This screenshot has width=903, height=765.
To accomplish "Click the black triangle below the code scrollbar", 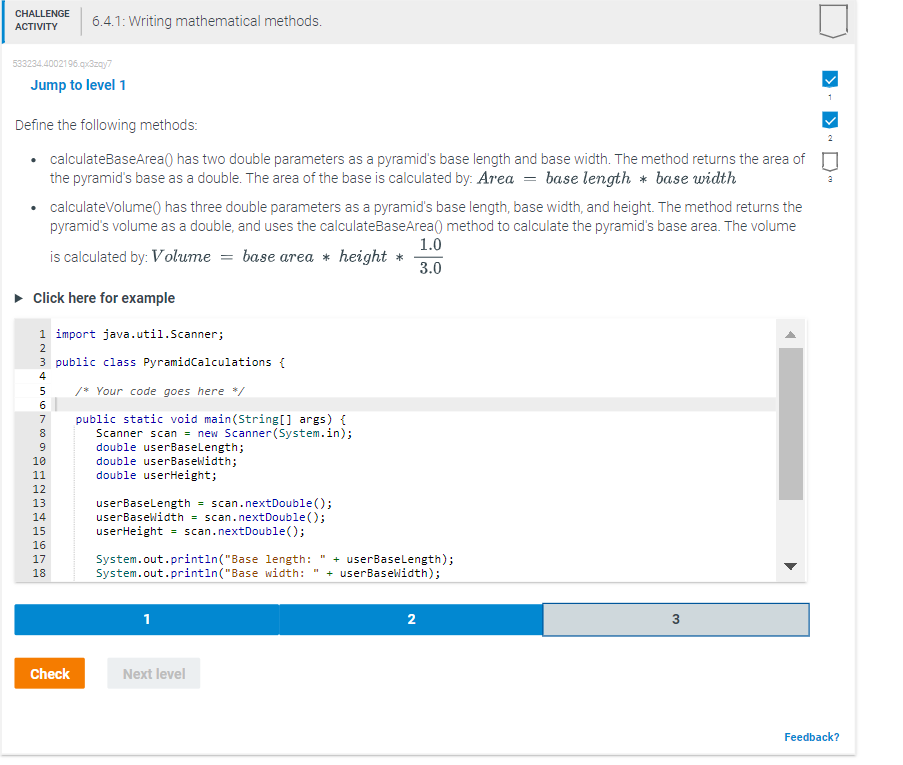I will (x=791, y=566).
